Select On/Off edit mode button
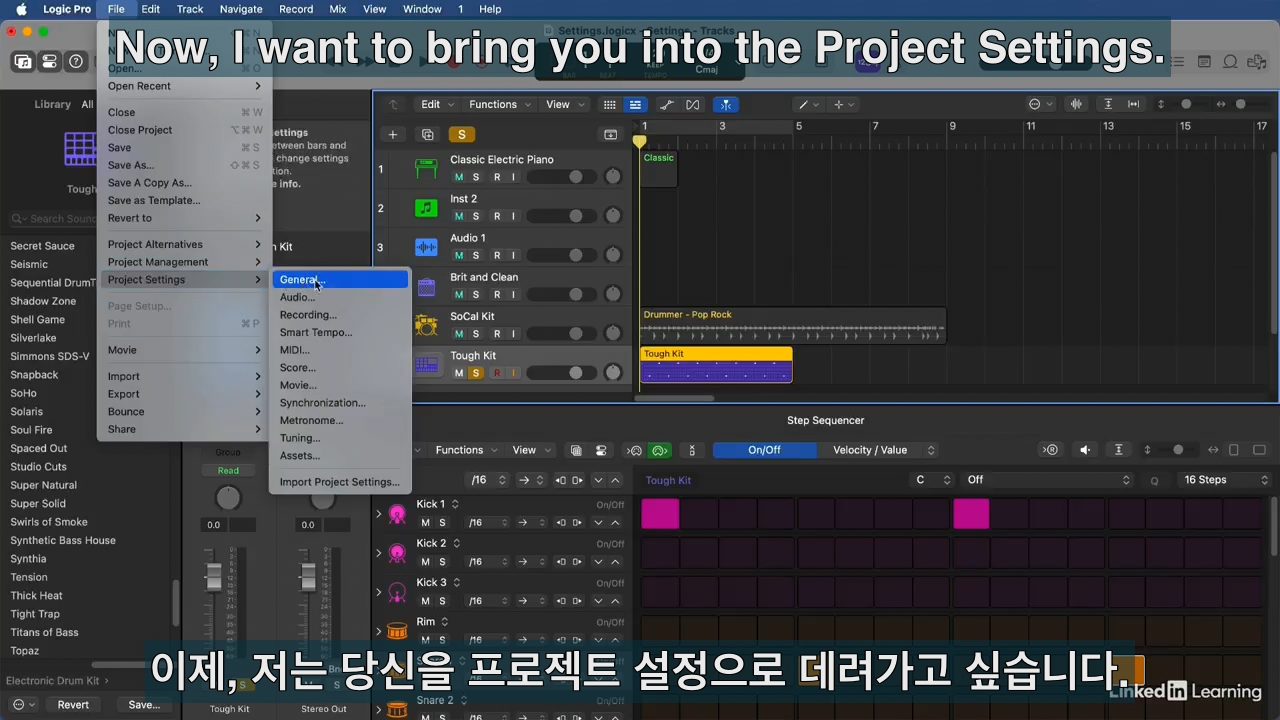The image size is (1280, 720). pos(764,450)
